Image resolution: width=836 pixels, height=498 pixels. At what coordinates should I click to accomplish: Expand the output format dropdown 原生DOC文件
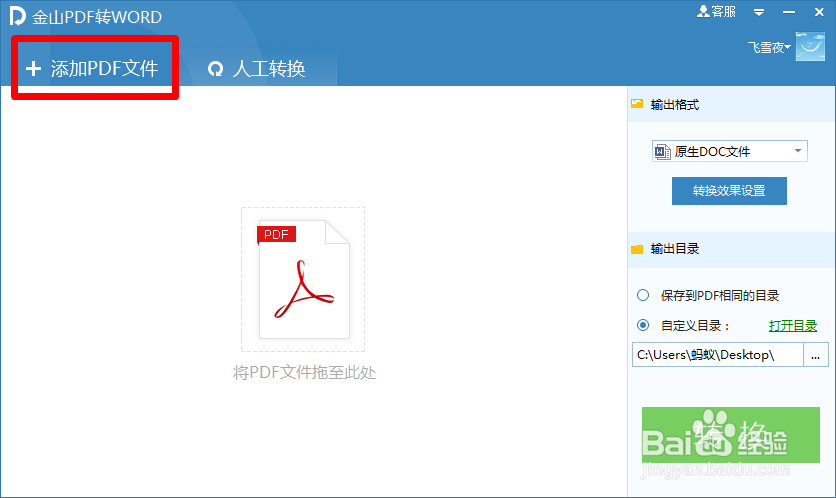729,151
